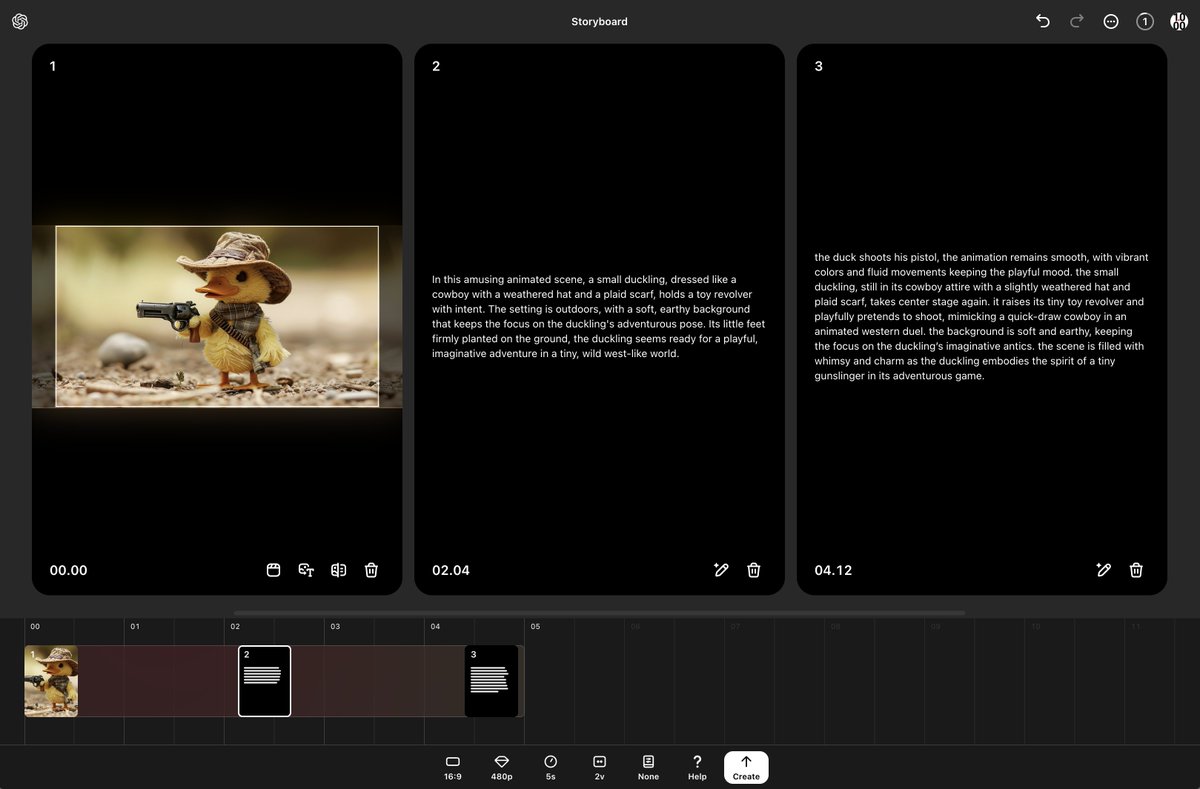Click the card 2 text starting "In this amusing animated scene"
This screenshot has width=1200, height=789.
599,316
